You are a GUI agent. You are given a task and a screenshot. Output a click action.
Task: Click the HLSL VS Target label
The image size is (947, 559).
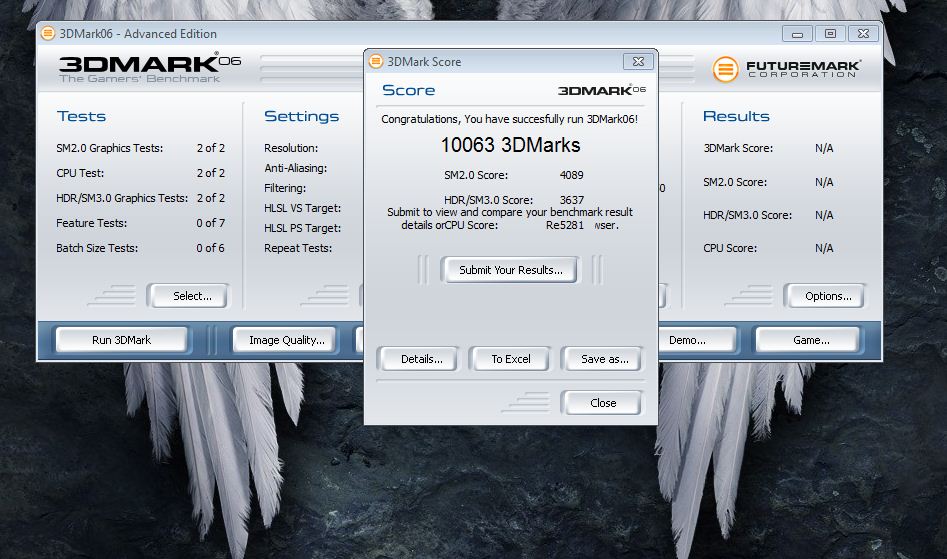coord(302,208)
